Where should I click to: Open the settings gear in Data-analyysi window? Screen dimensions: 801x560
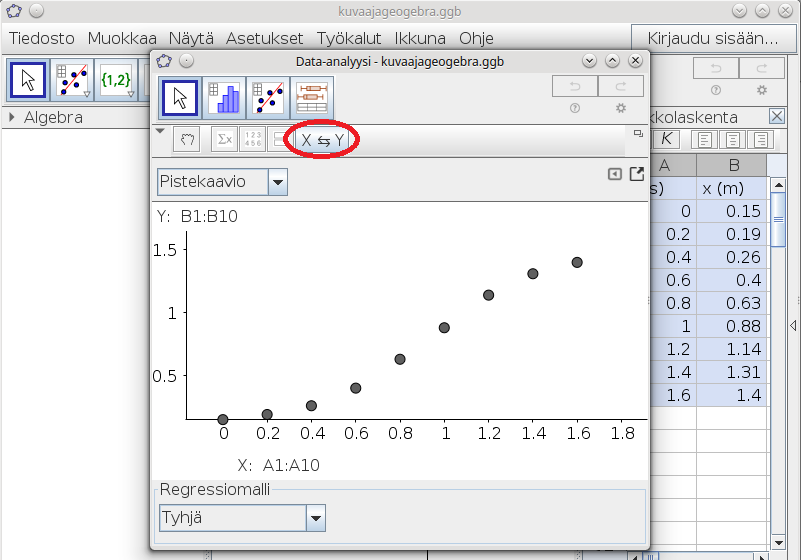tap(621, 108)
